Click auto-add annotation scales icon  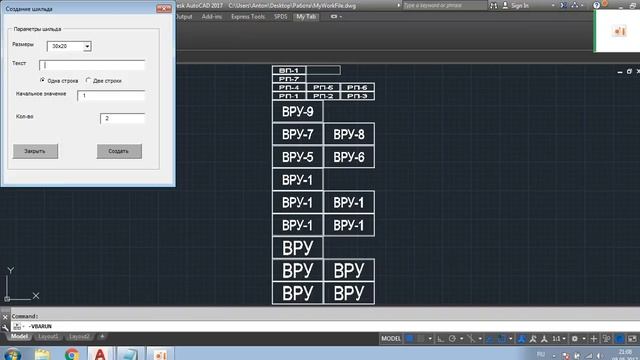point(533,338)
